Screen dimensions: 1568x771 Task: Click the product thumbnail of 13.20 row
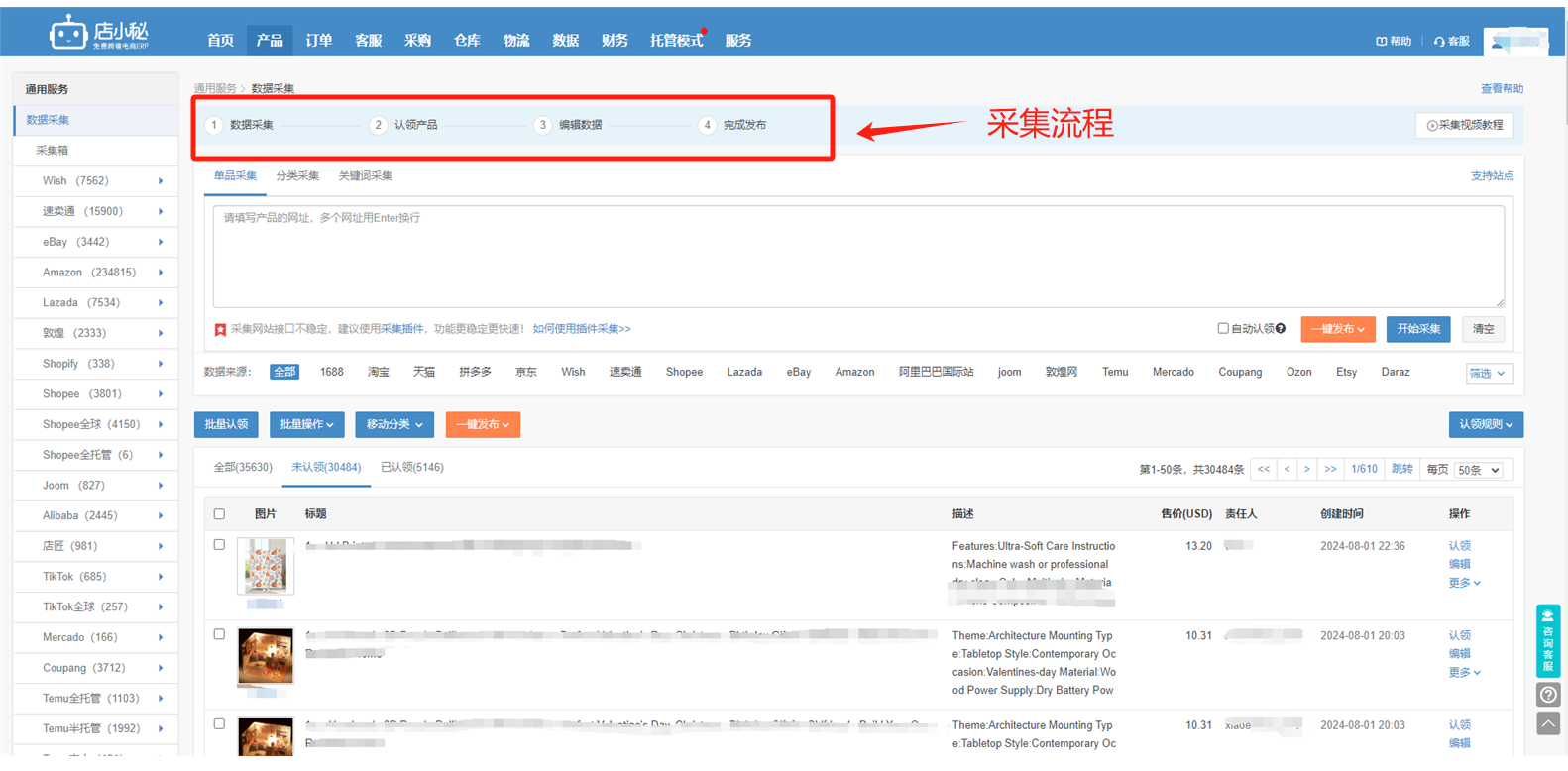pos(266,566)
